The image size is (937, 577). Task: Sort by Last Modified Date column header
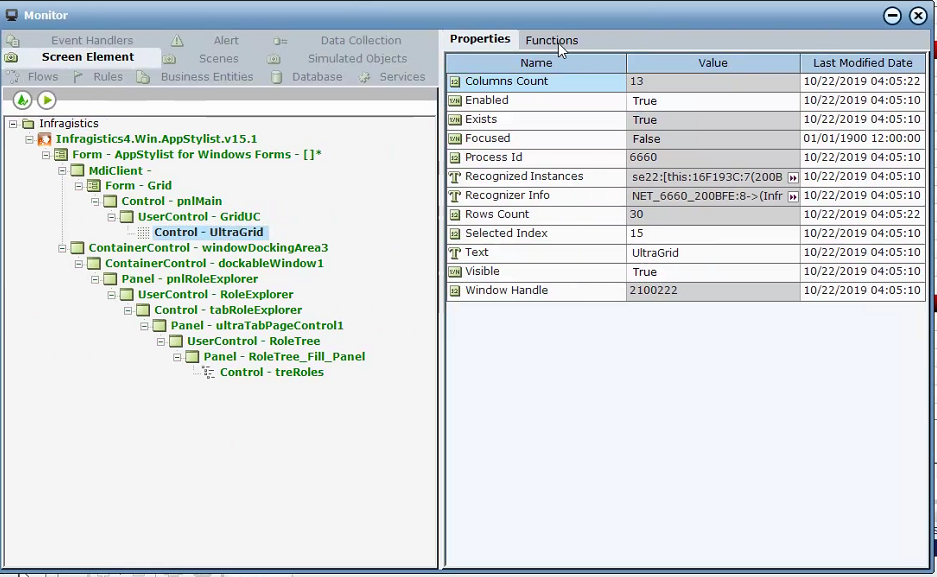point(862,63)
